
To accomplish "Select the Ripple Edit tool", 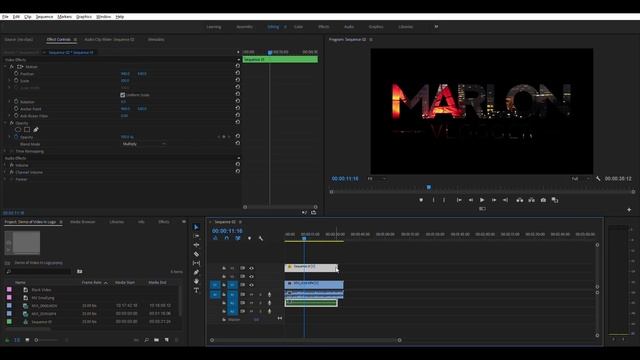I will click(x=196, y=245).
